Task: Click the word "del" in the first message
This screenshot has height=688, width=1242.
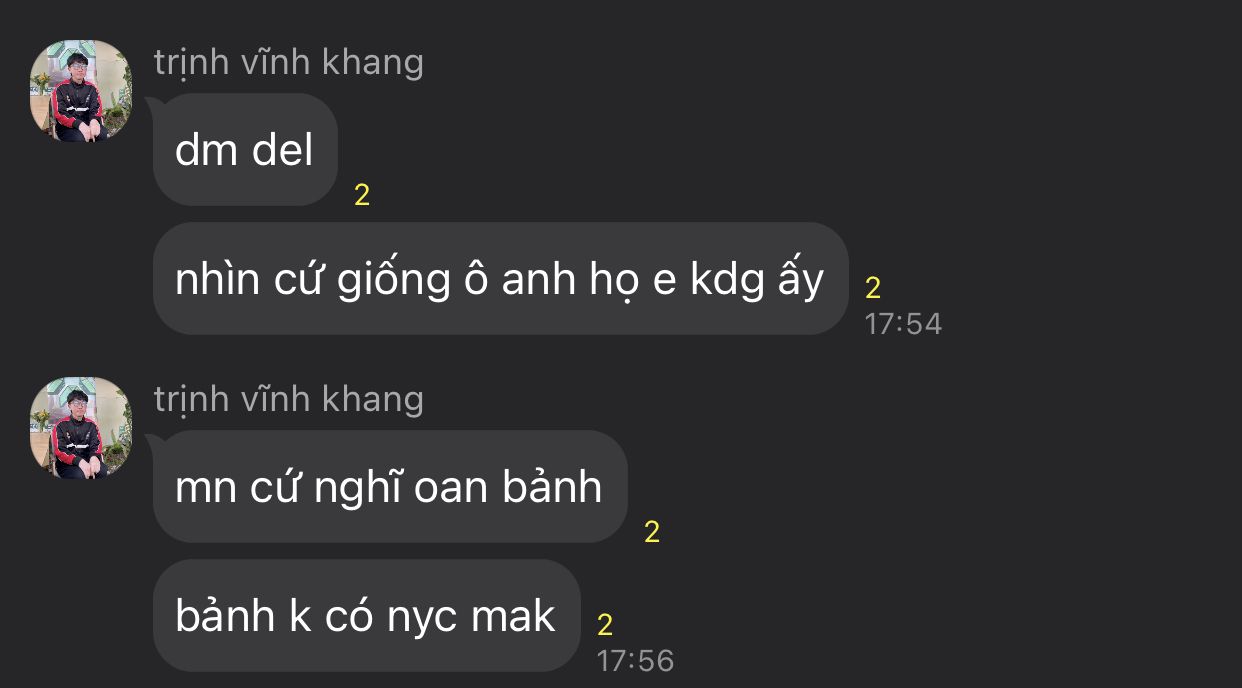Action: [x=283, y=150]
